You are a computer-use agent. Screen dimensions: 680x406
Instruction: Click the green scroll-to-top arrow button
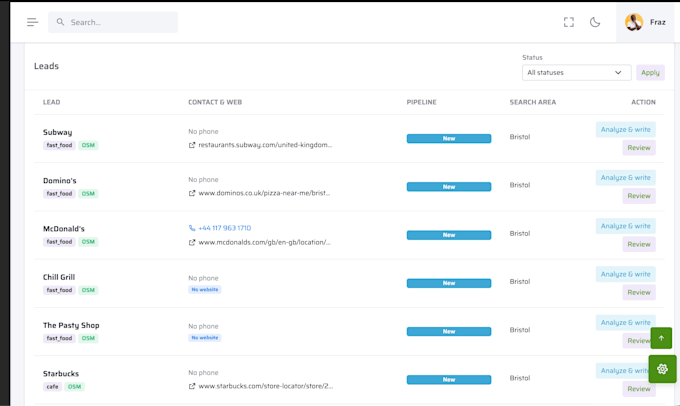coord(661,338)
